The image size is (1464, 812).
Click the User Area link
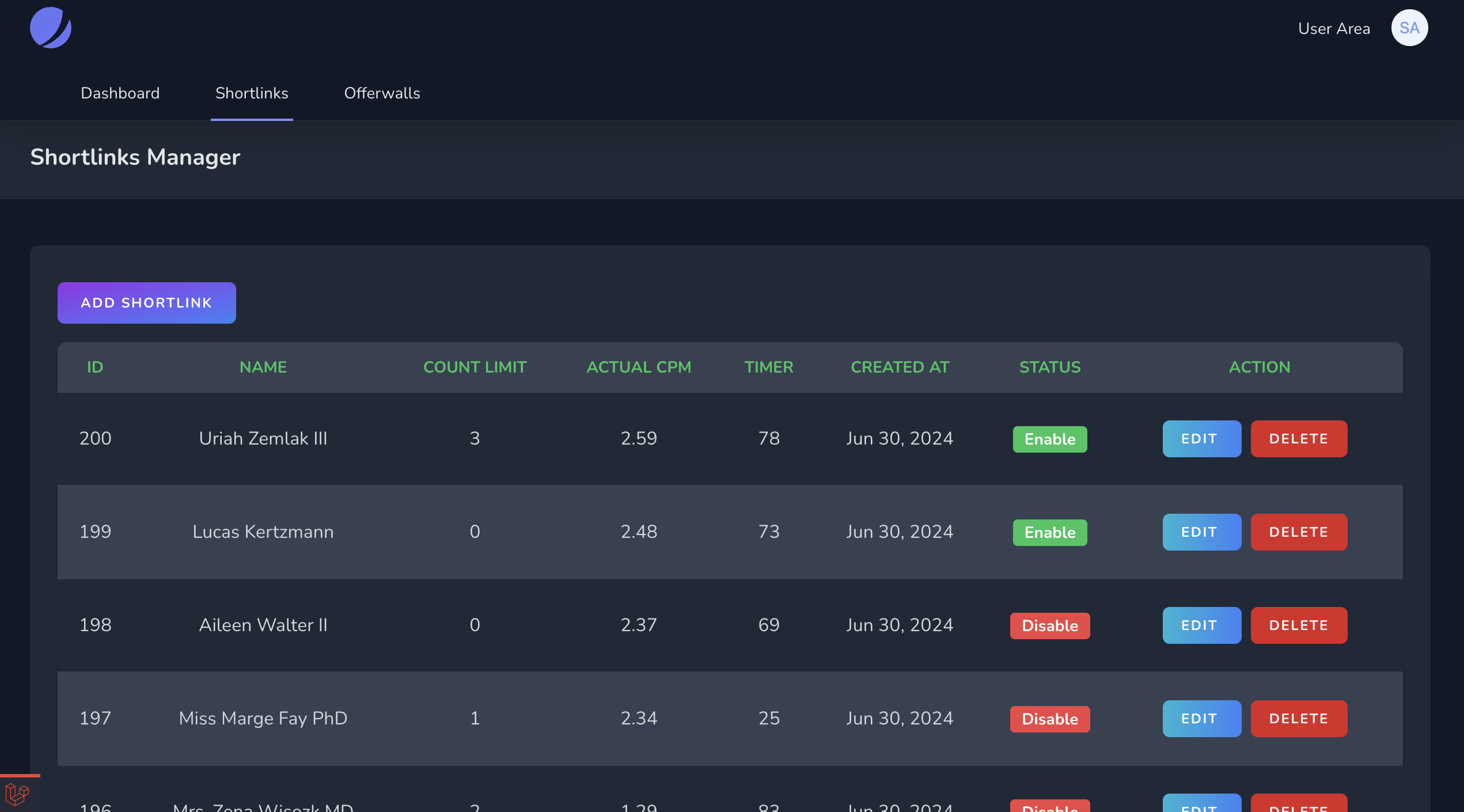click(x=1333, y=29)
